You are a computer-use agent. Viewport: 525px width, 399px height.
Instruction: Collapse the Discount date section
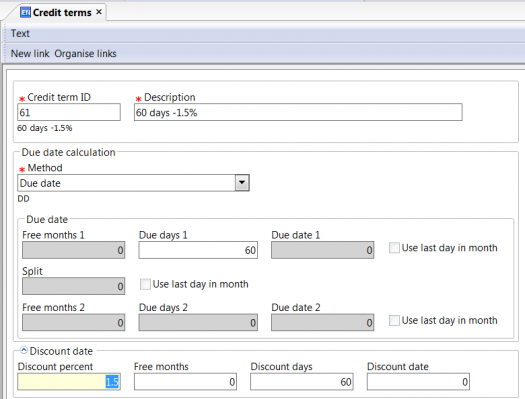(24, 350)
